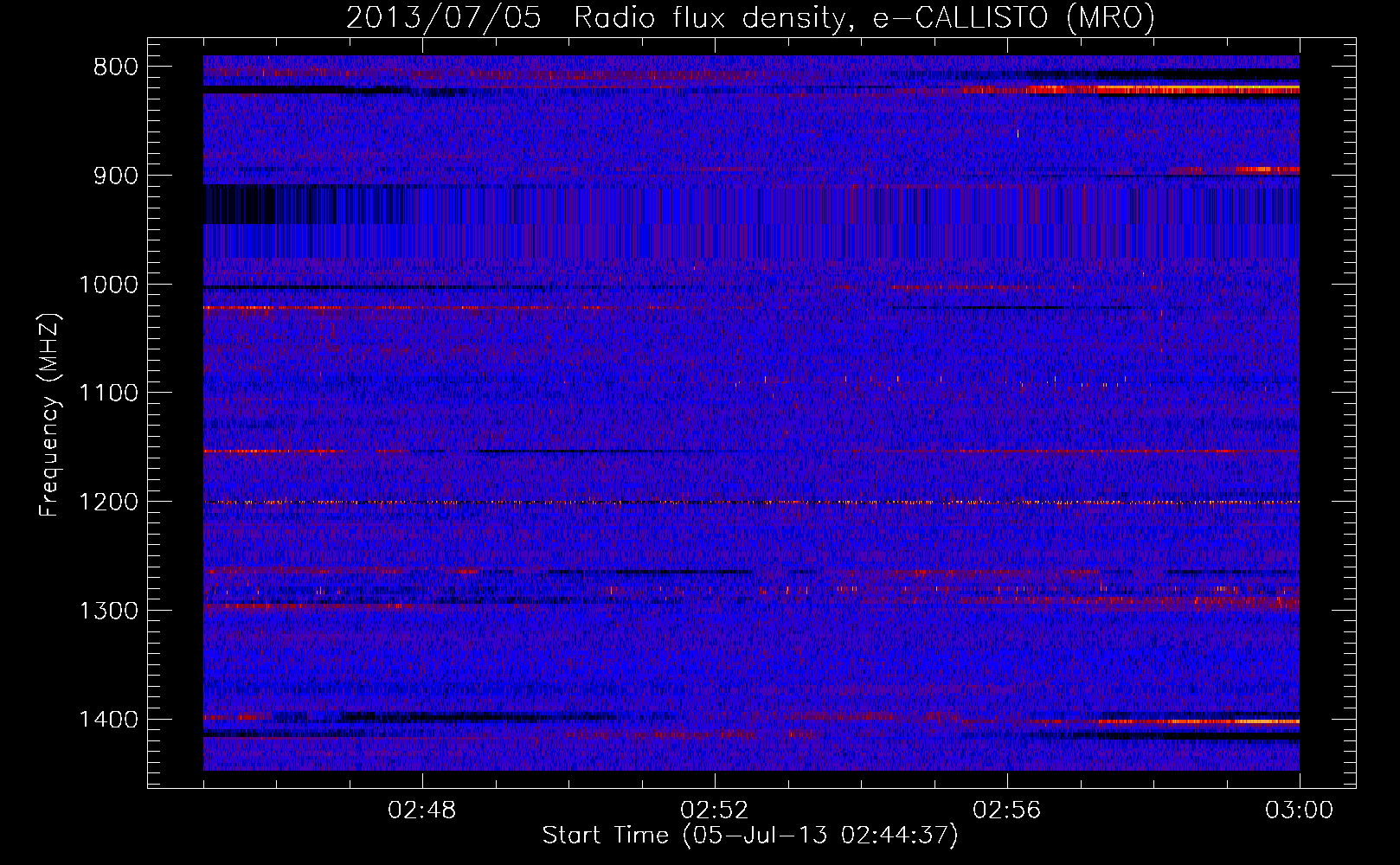
Task: Select the '1300' frequency axis label
Action: click(x=108, y=611)
